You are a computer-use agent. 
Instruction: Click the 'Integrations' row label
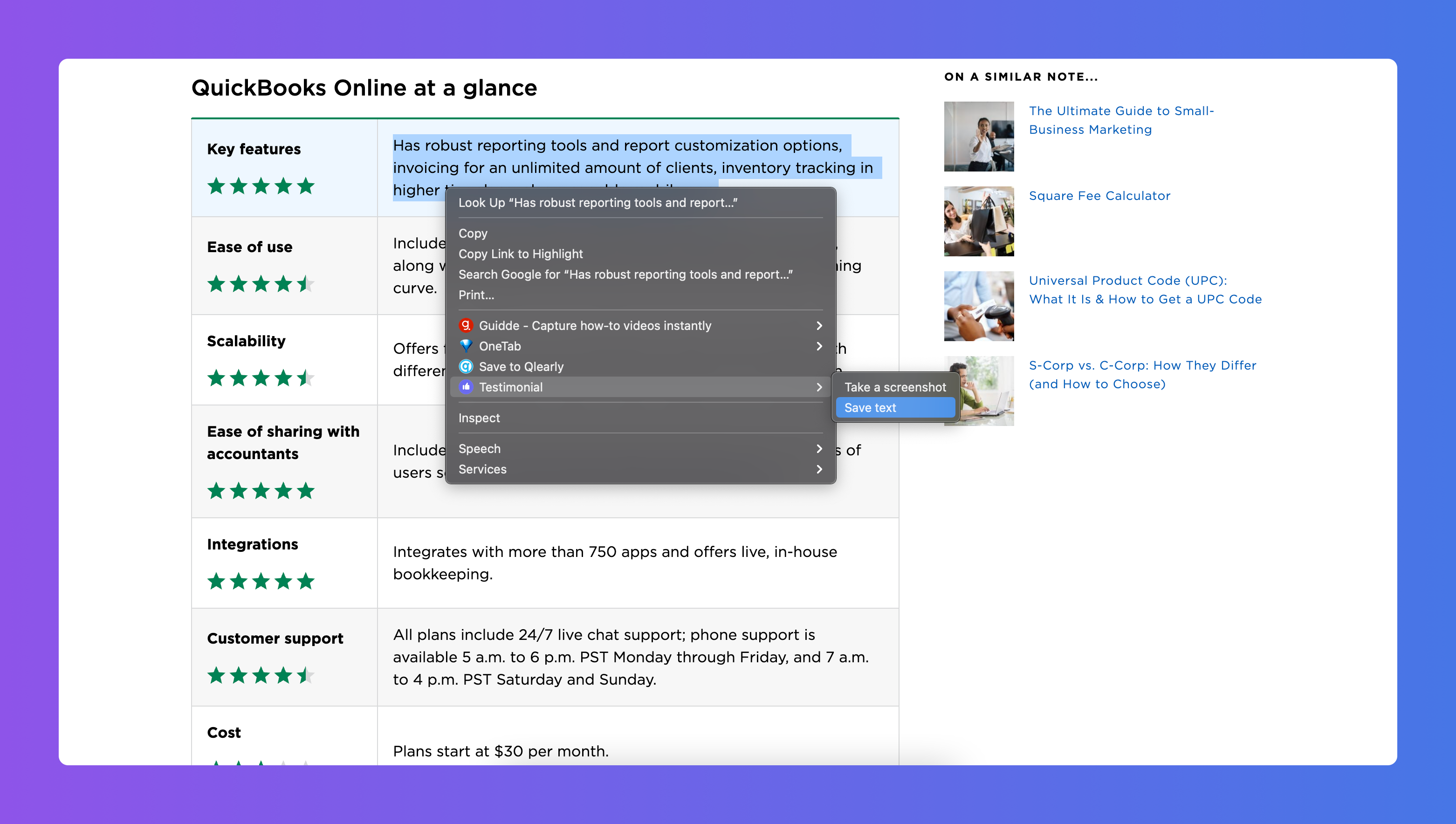point(253,544)
